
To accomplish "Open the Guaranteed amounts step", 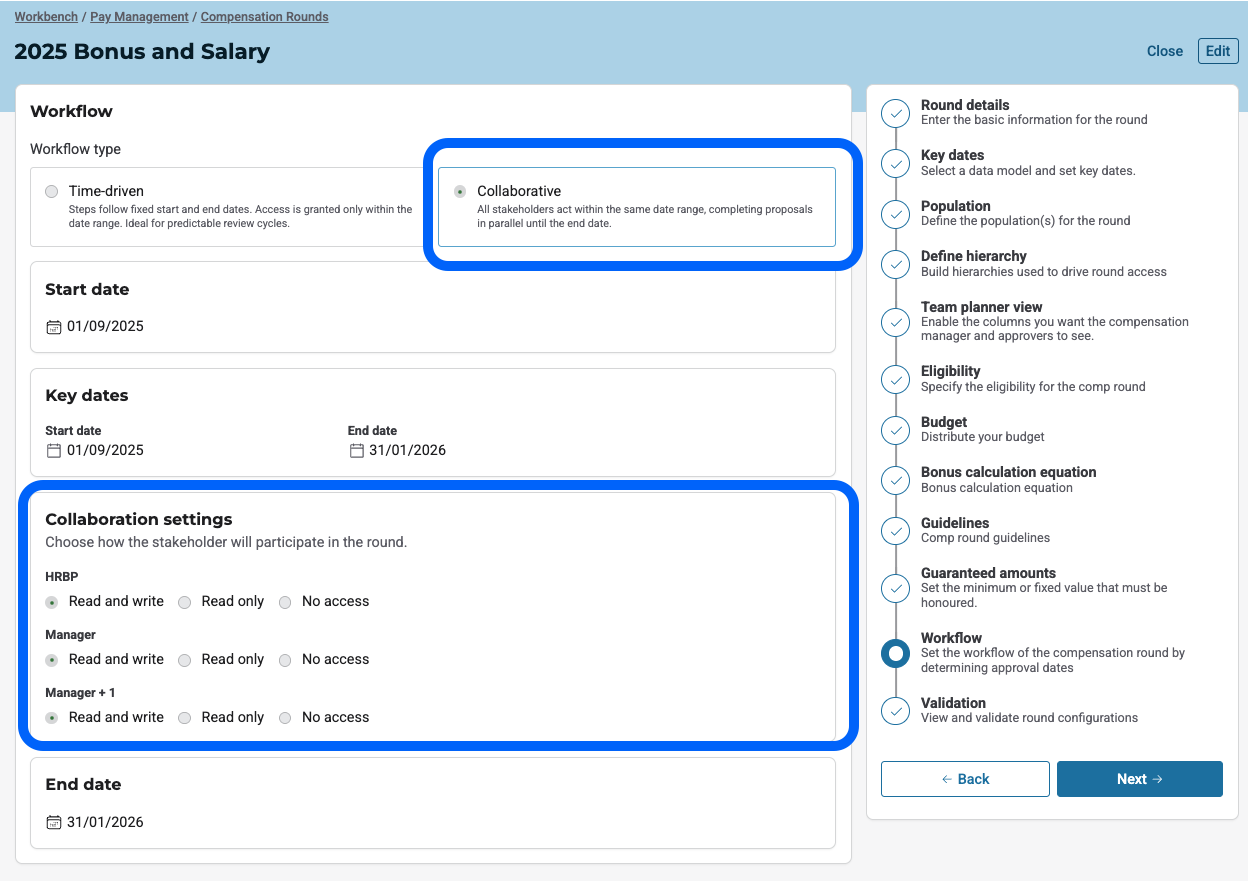I will [988, 573].
